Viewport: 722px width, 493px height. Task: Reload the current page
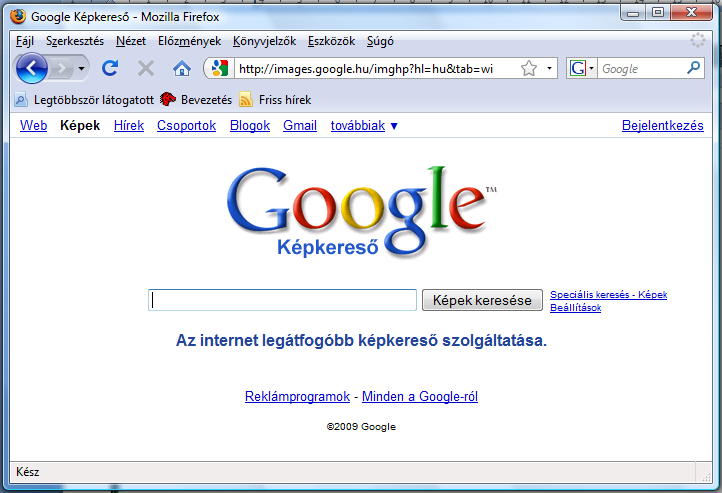110,69
